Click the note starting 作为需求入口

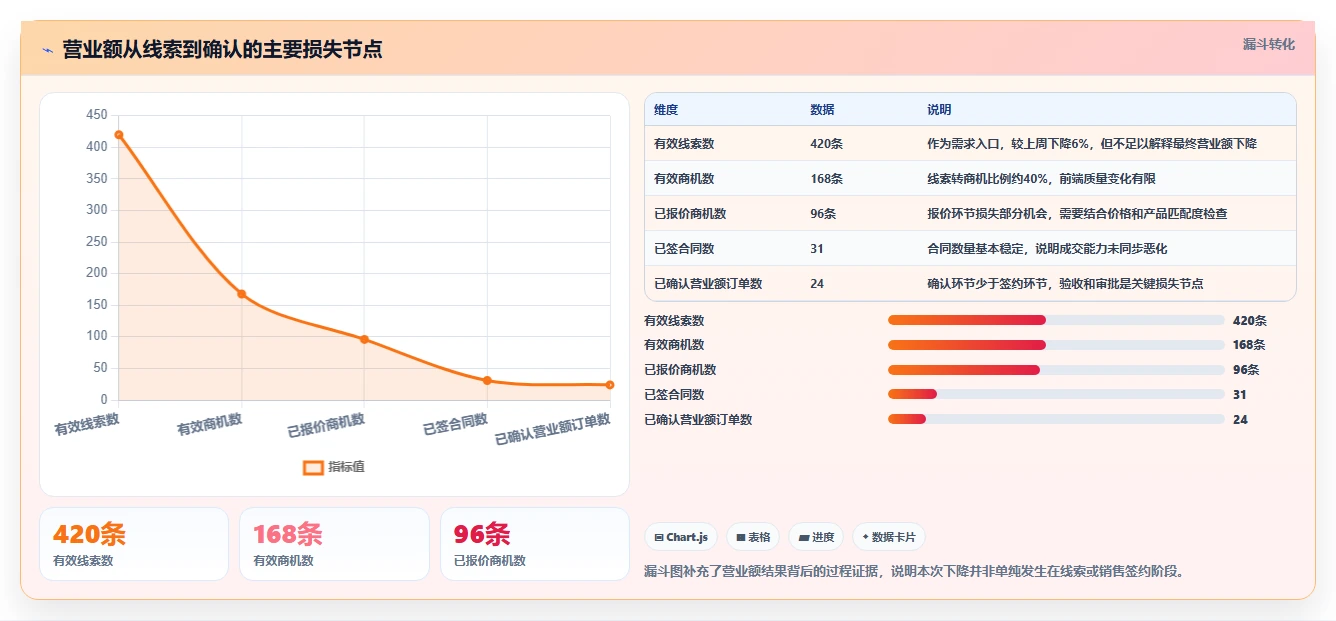(x=1092, y=144)
